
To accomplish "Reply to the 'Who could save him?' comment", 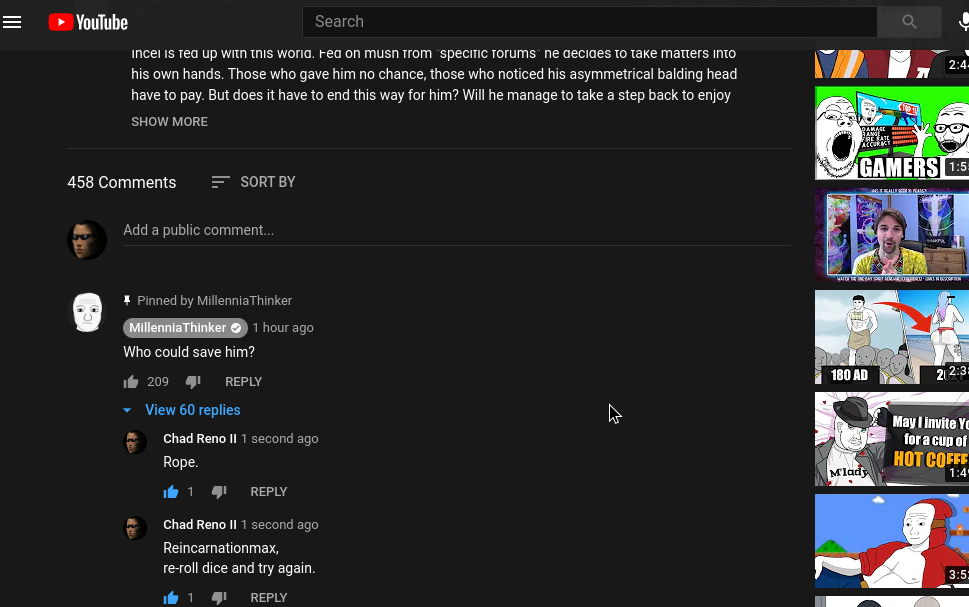I will coord(243,381).
